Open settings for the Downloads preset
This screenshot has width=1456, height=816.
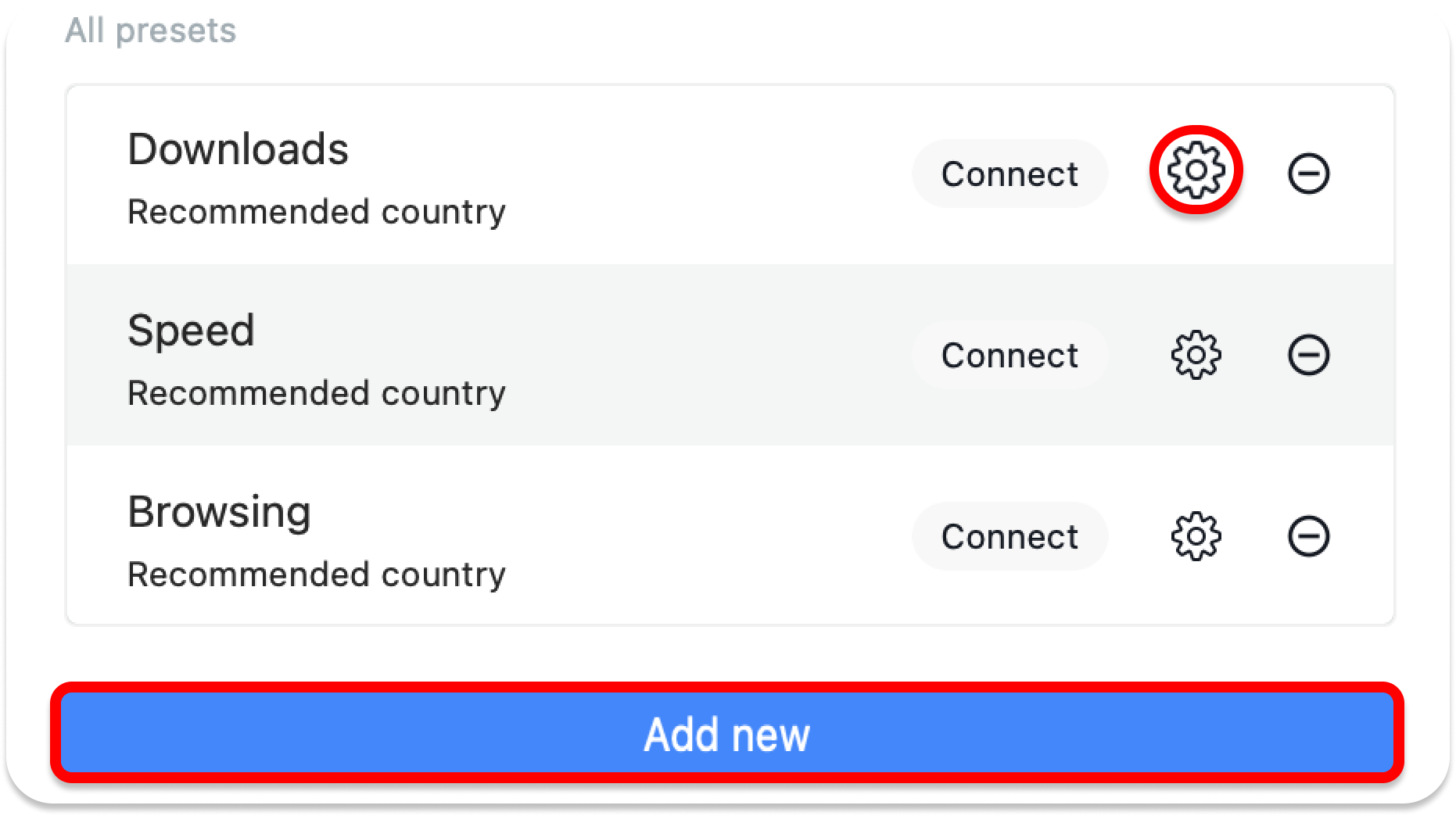tap(1196, 170)
